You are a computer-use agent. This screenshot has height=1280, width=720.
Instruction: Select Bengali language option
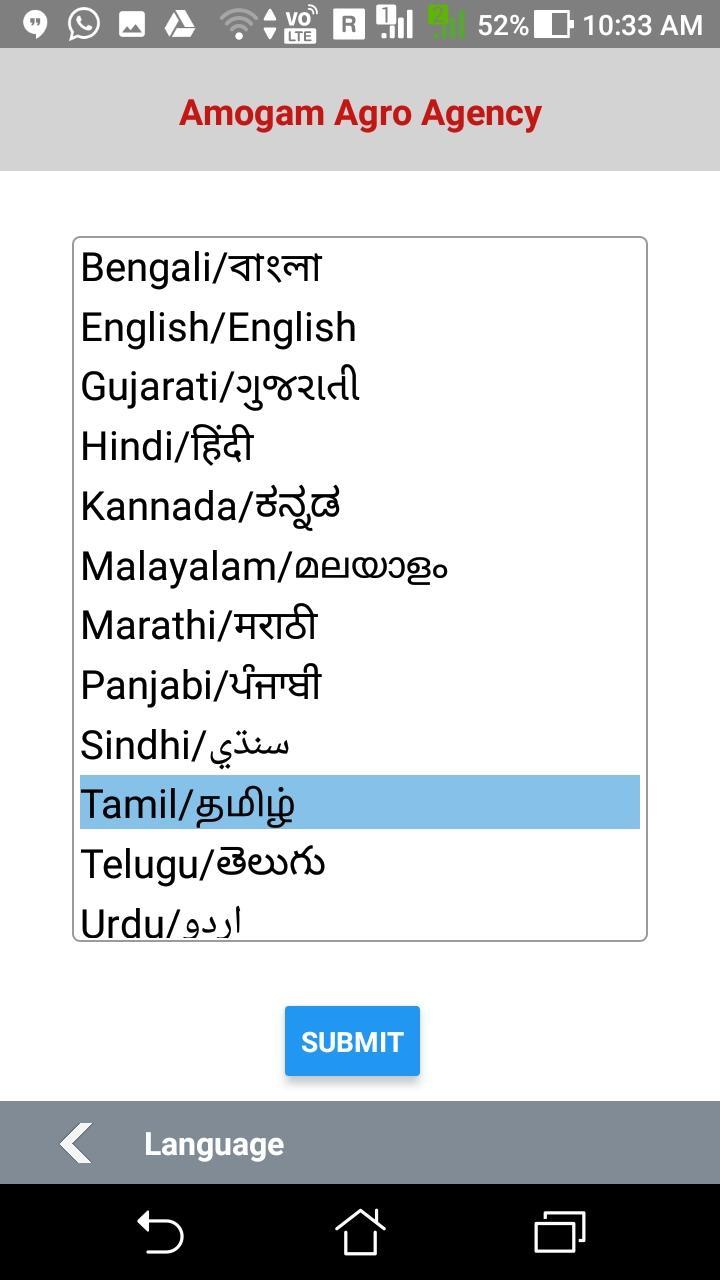(x=360, y=268)
